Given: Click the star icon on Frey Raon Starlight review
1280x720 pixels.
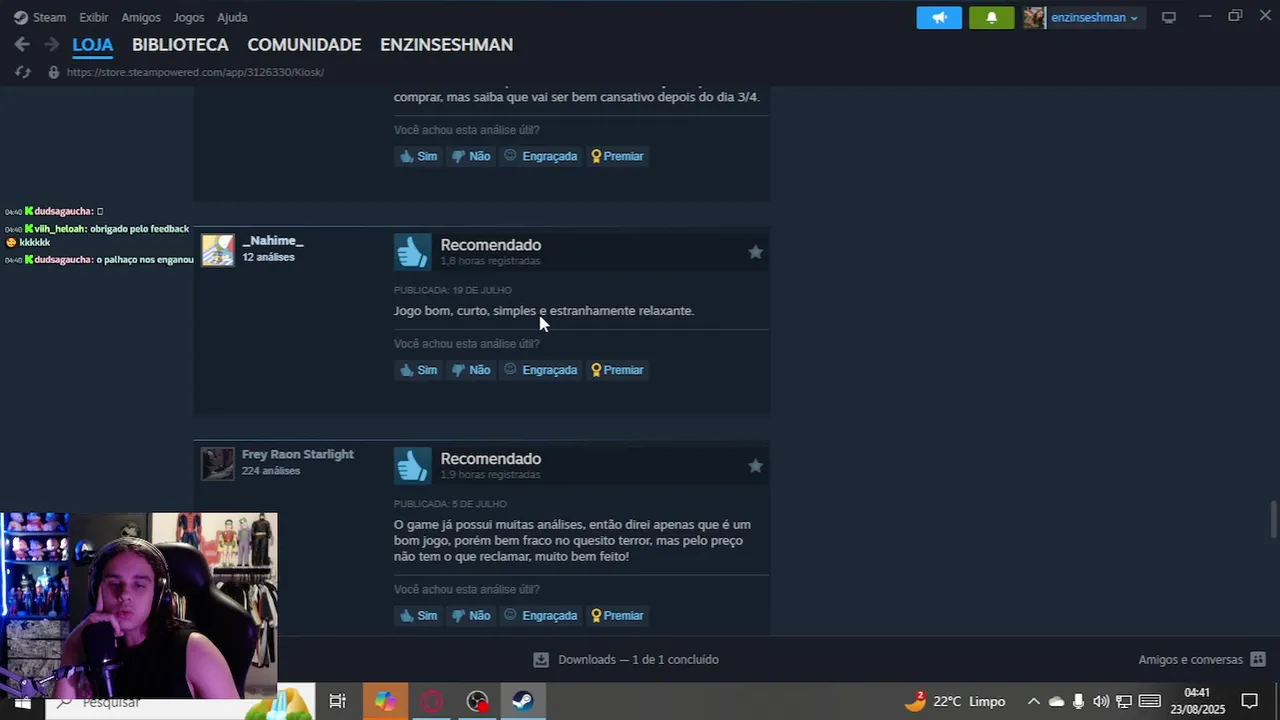Looking at the screenshot, I should pos(755,466).
